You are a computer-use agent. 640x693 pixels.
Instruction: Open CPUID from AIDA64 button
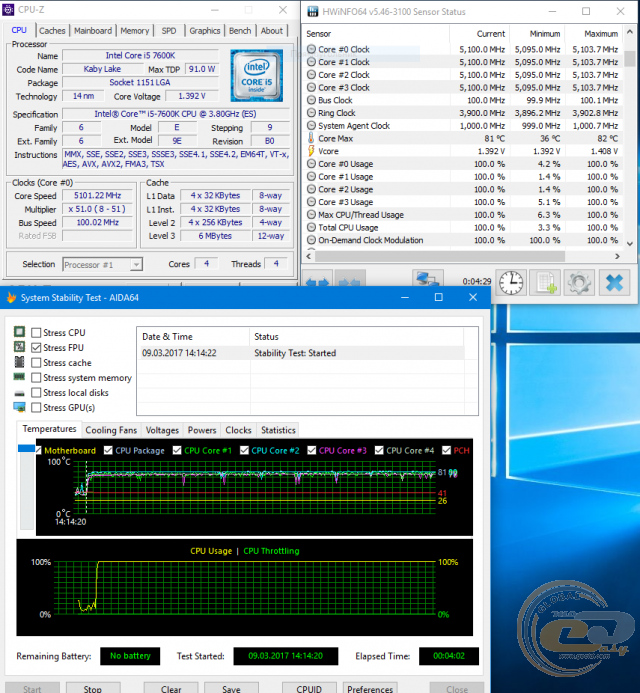click(x=309, y=688)
